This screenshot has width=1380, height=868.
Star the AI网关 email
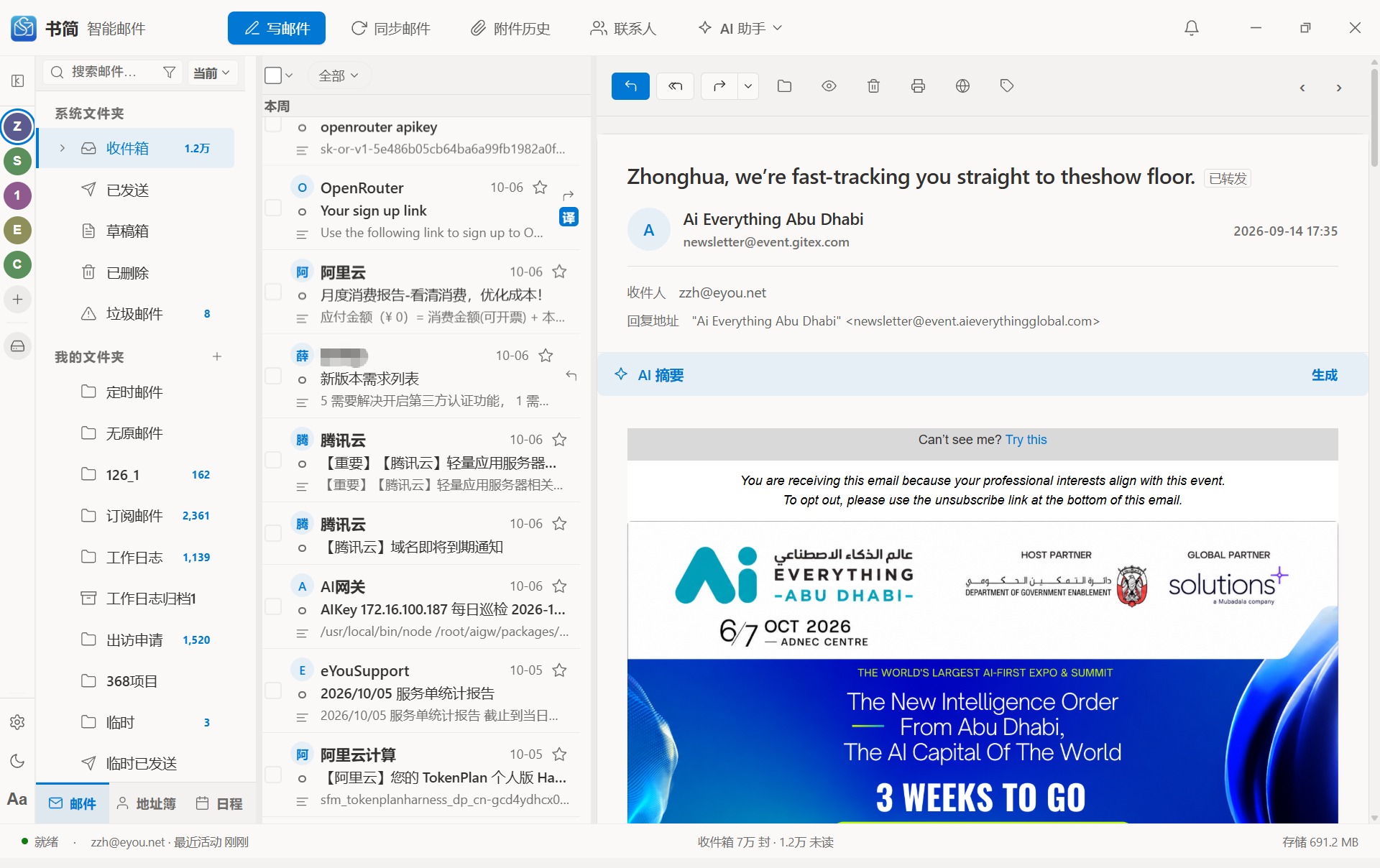559,586
